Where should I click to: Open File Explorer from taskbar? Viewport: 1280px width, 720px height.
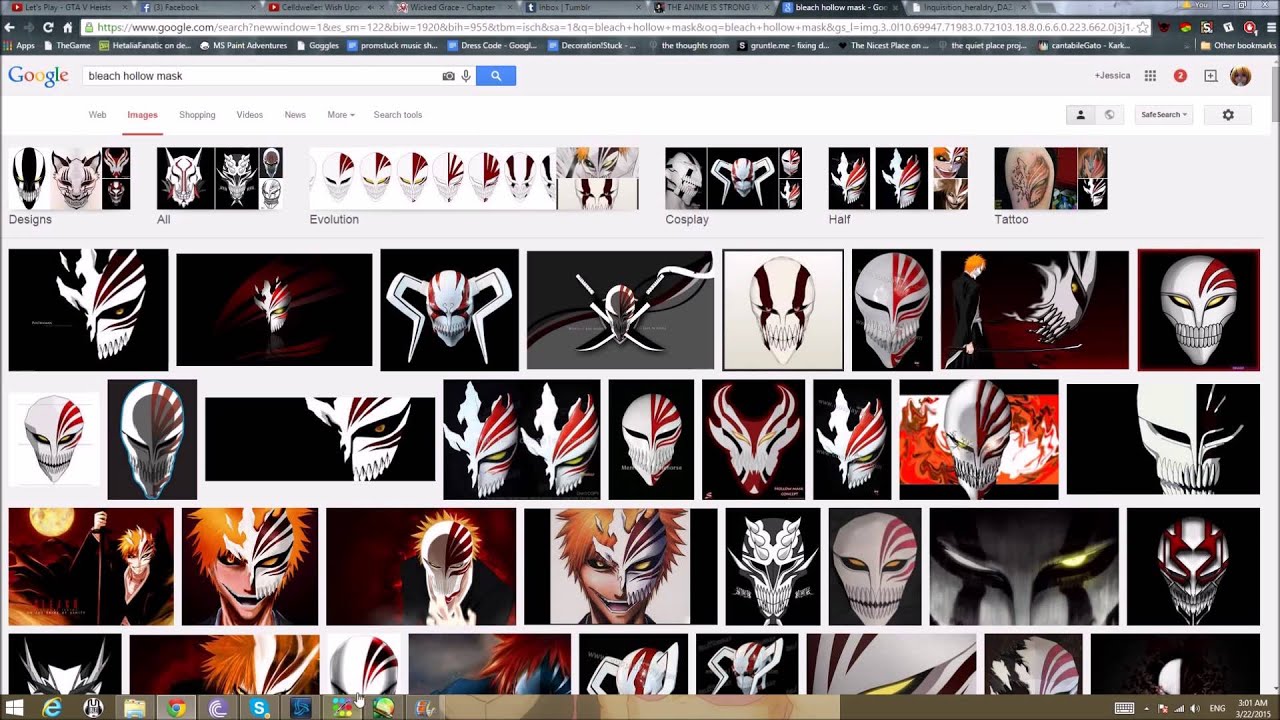134,708
